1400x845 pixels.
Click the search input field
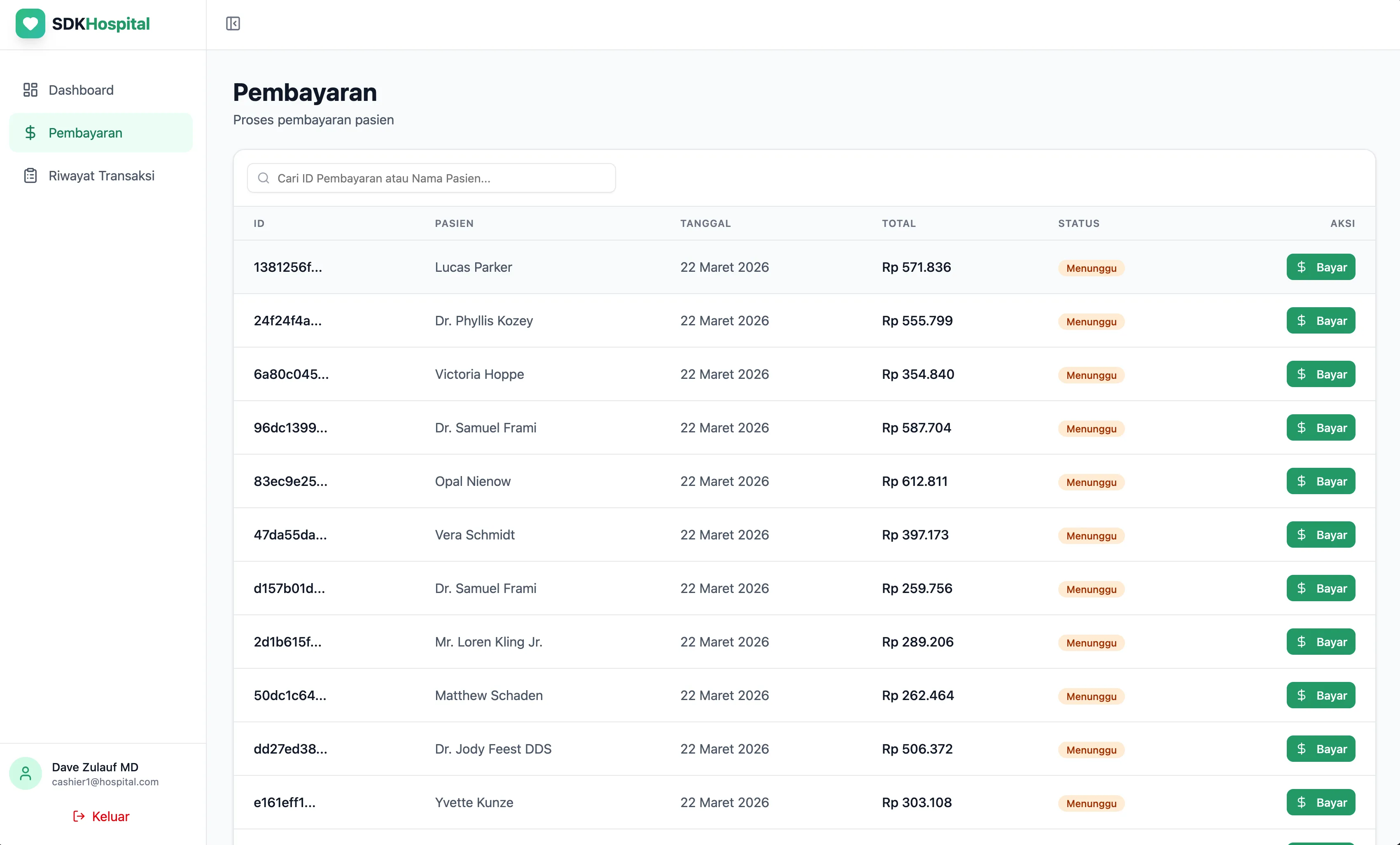click(431, 178)
